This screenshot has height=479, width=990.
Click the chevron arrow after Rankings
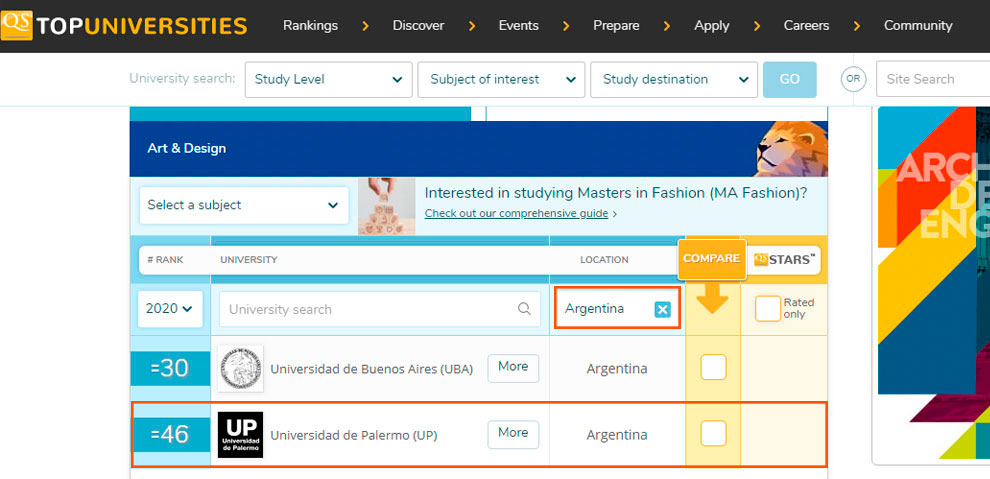(365, 27)
